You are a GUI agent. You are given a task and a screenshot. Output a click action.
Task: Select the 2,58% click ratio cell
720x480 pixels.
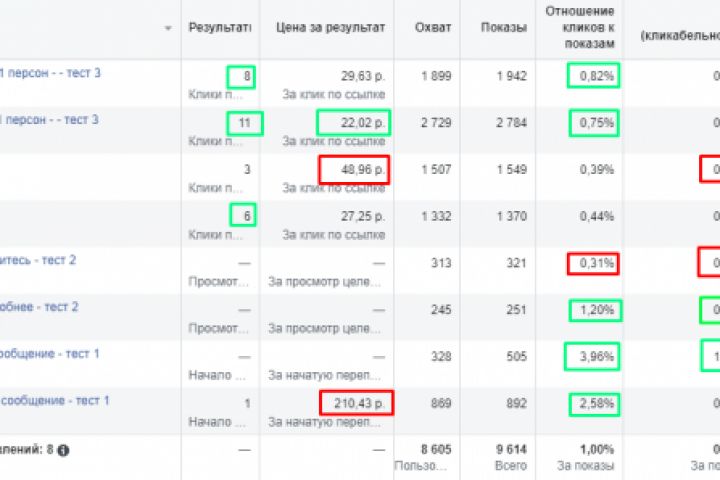593,404
